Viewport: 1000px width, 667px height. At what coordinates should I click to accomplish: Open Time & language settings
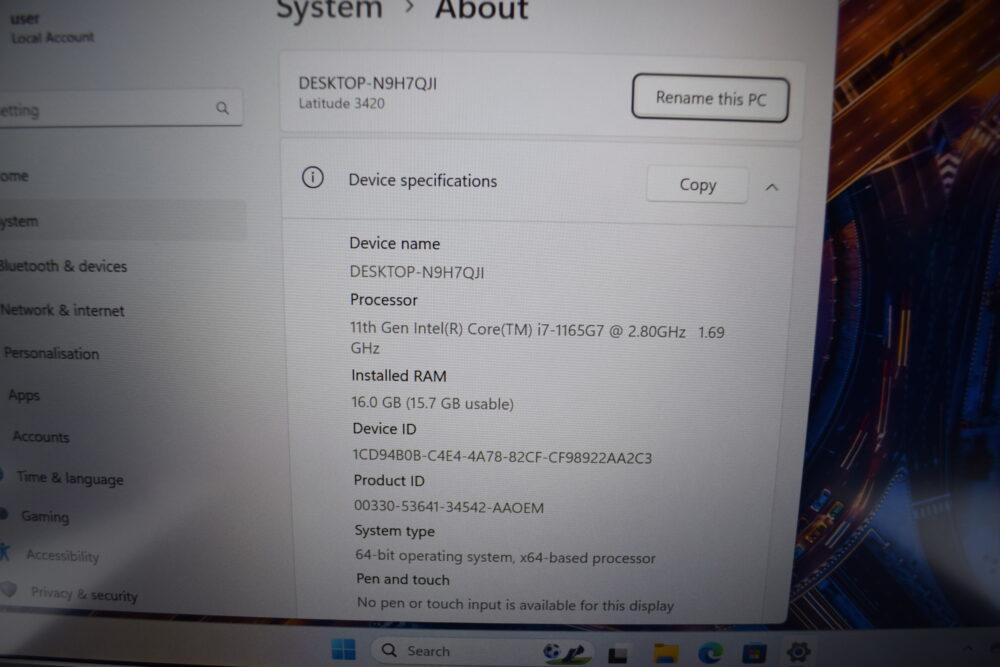[69, 478]
